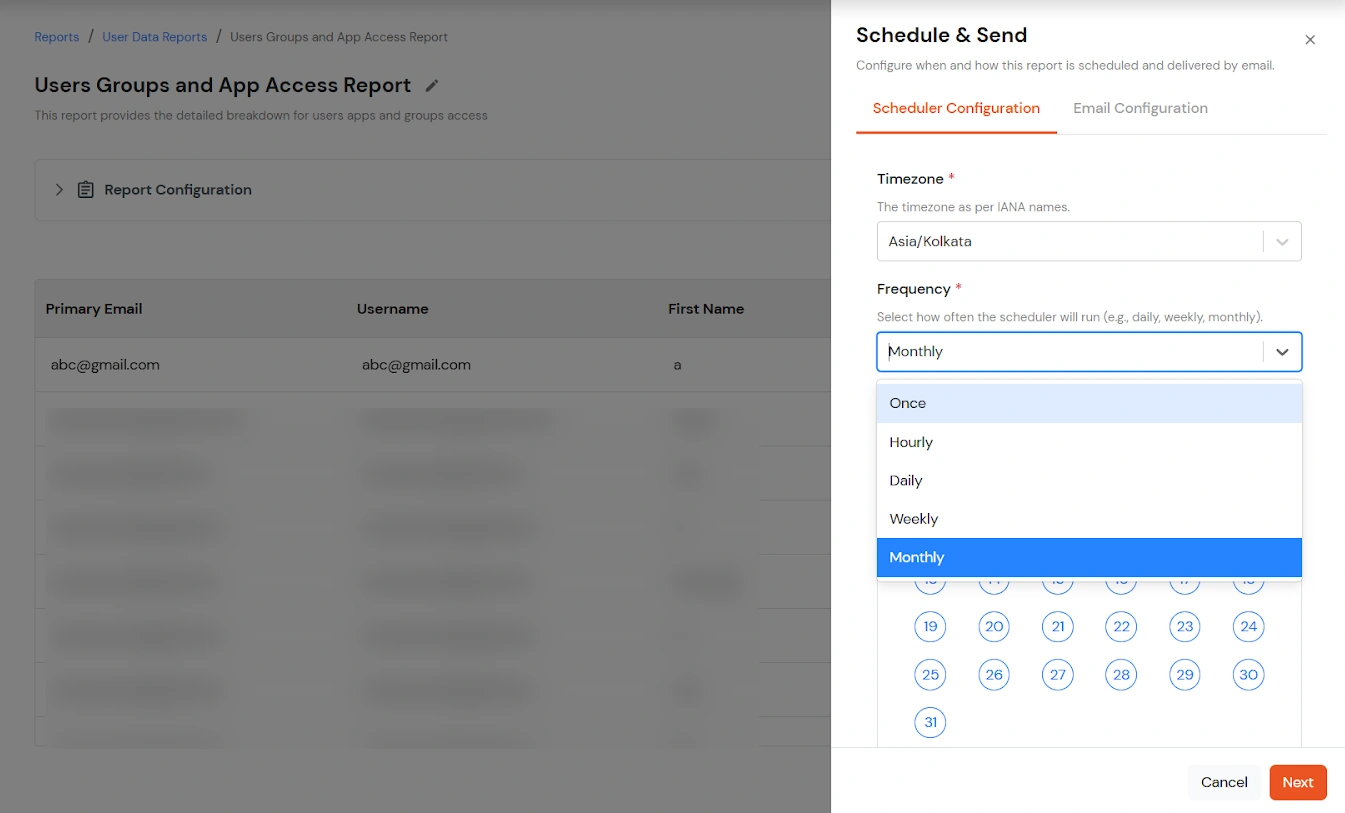This screenshot has width=1345, height=813.
Task: Open the Frequency dropdown
Action: [x=1282, y=351]
